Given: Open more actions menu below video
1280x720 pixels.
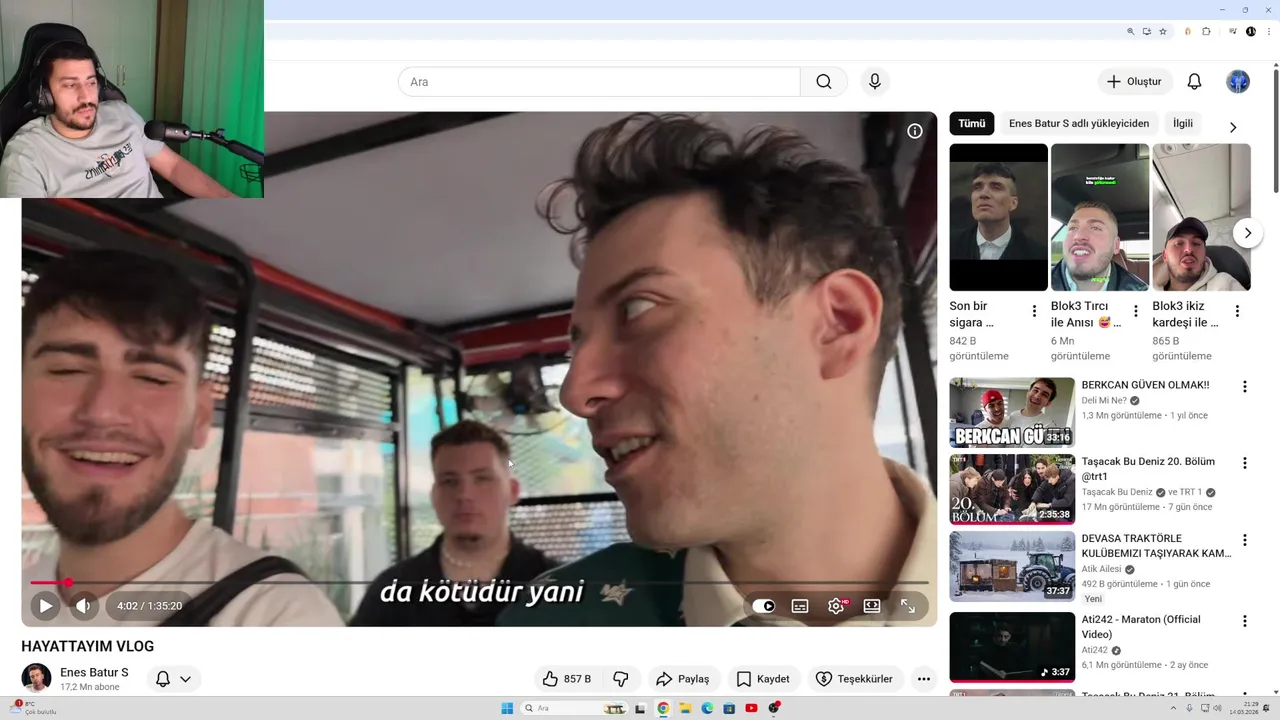Looking at the screenshot, I should 924,679.
